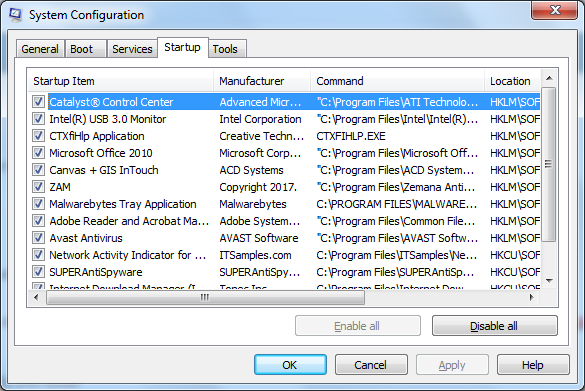This screenshot has height=391, width=585.
Task: Click the CTXFIHLP.EXE command cell
Action: click(351, 136)
